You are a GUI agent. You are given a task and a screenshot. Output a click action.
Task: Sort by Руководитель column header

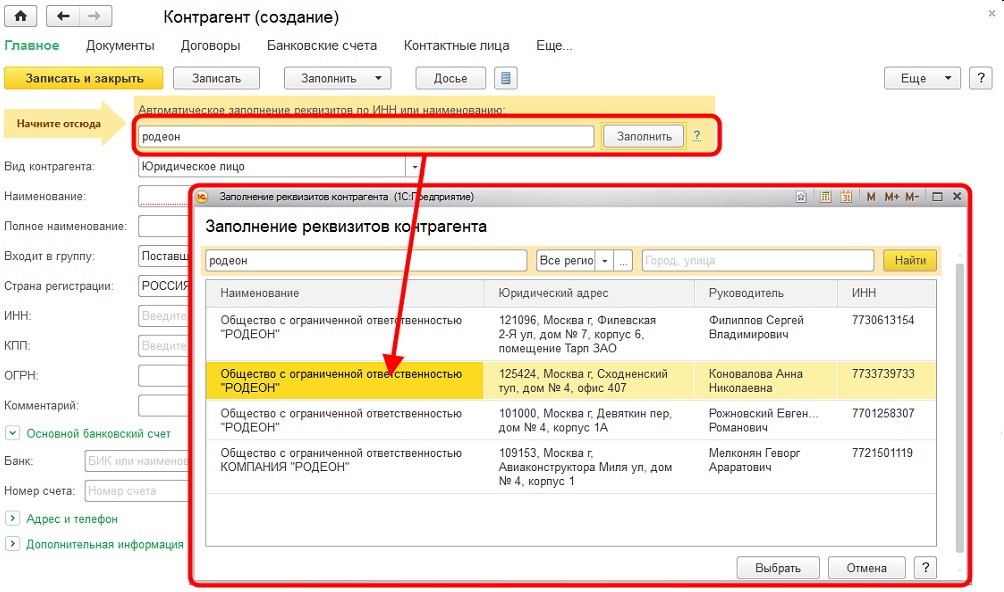(x=766, y=293)
